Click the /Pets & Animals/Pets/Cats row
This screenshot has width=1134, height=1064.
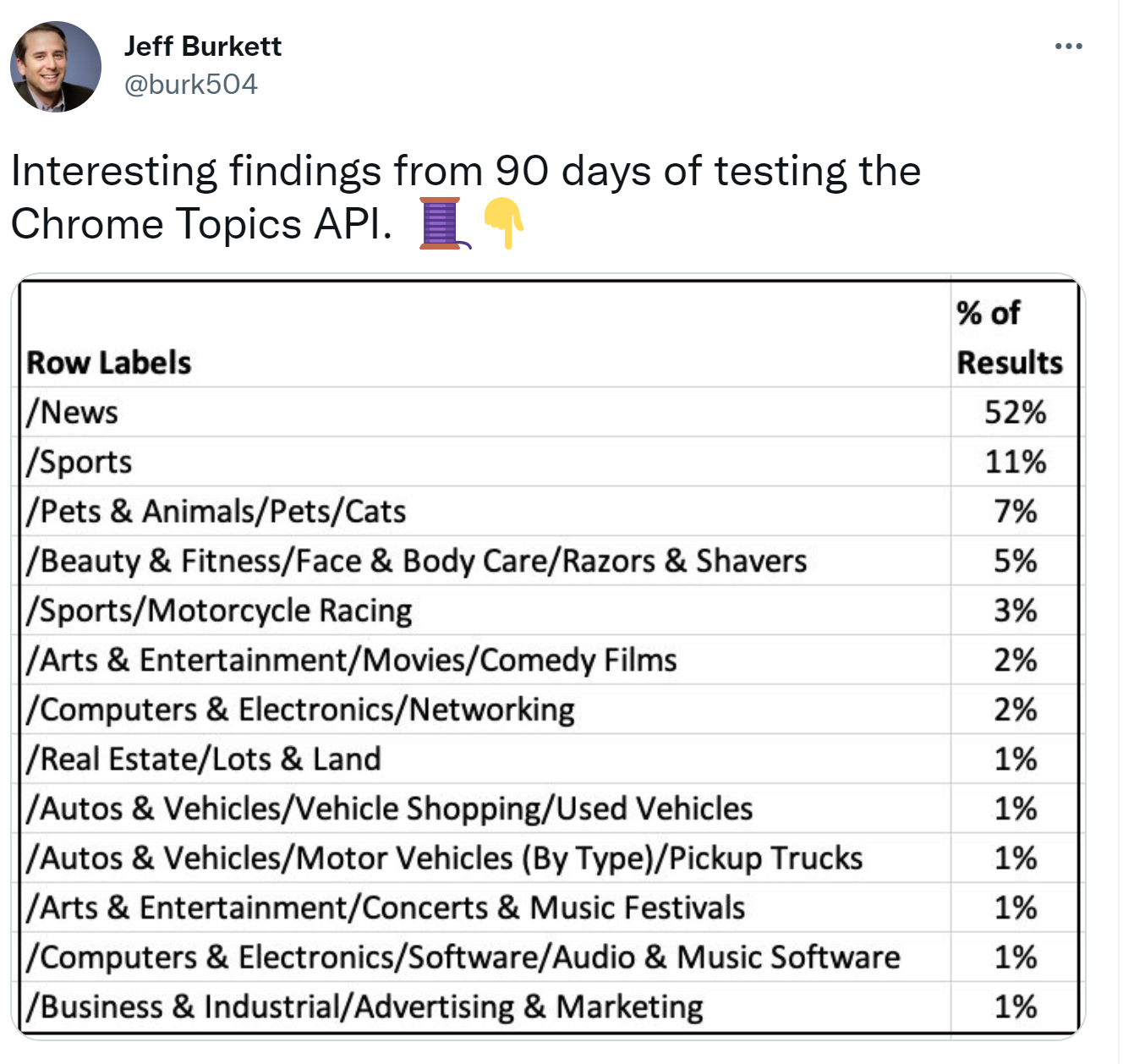216,512
